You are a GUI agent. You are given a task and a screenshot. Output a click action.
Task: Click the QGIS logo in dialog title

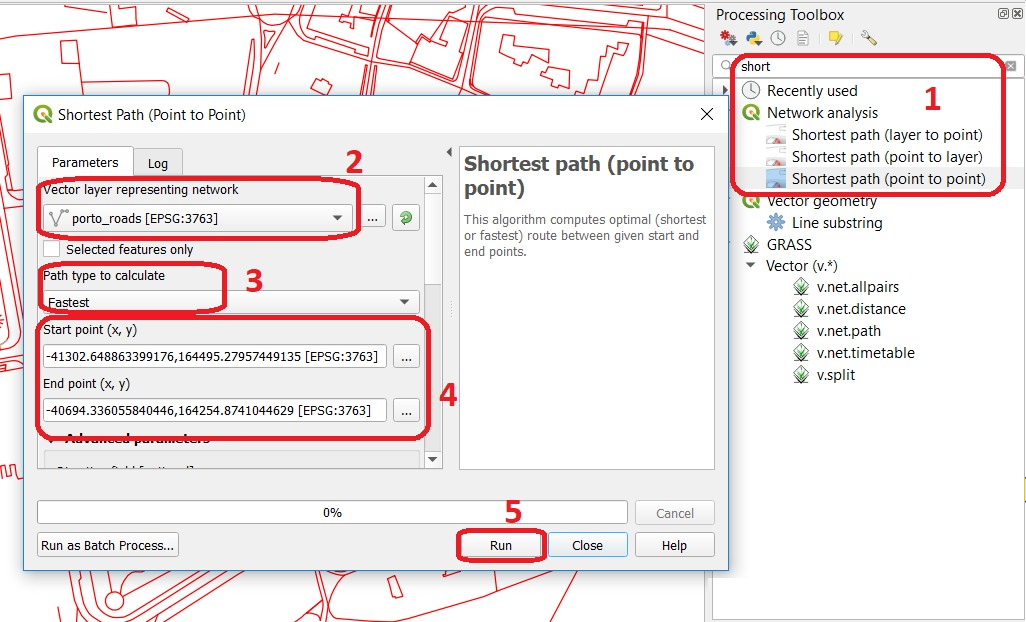(43, 114)
